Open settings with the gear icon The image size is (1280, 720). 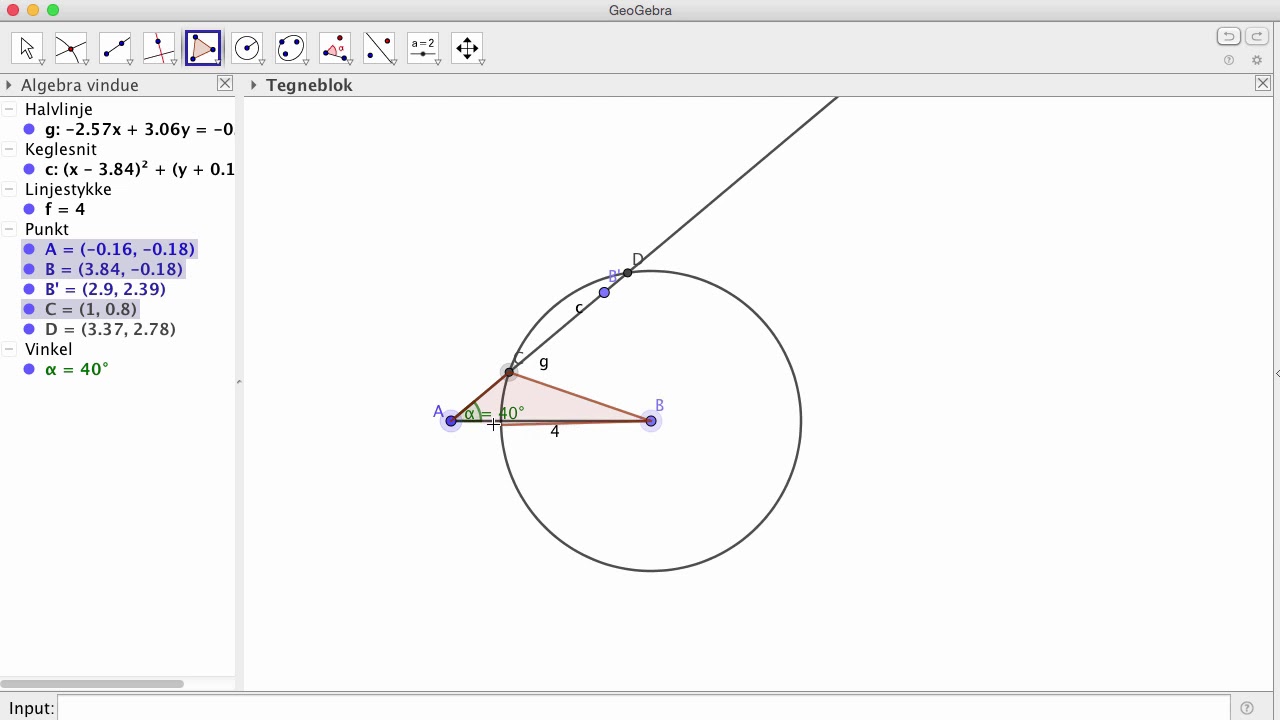pos(1257,60)
